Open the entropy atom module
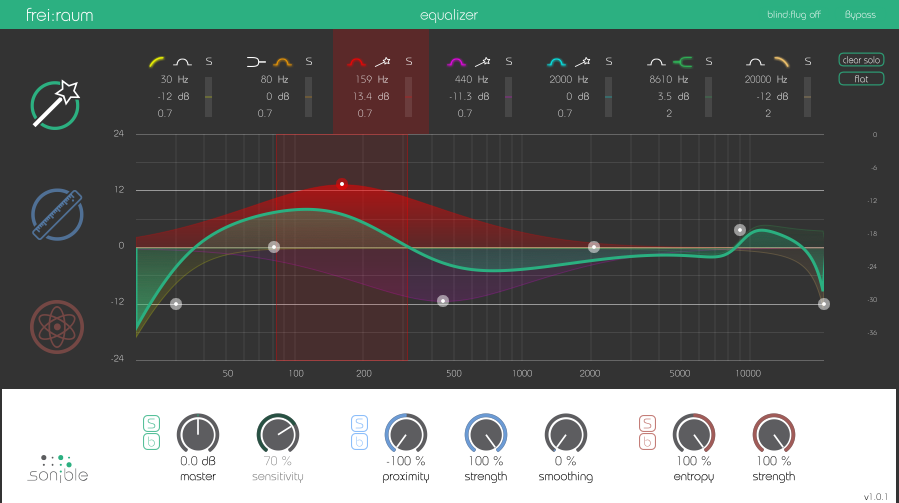This screenshot has height=503, width=899. pyautogui.click(x=57, y=327)
